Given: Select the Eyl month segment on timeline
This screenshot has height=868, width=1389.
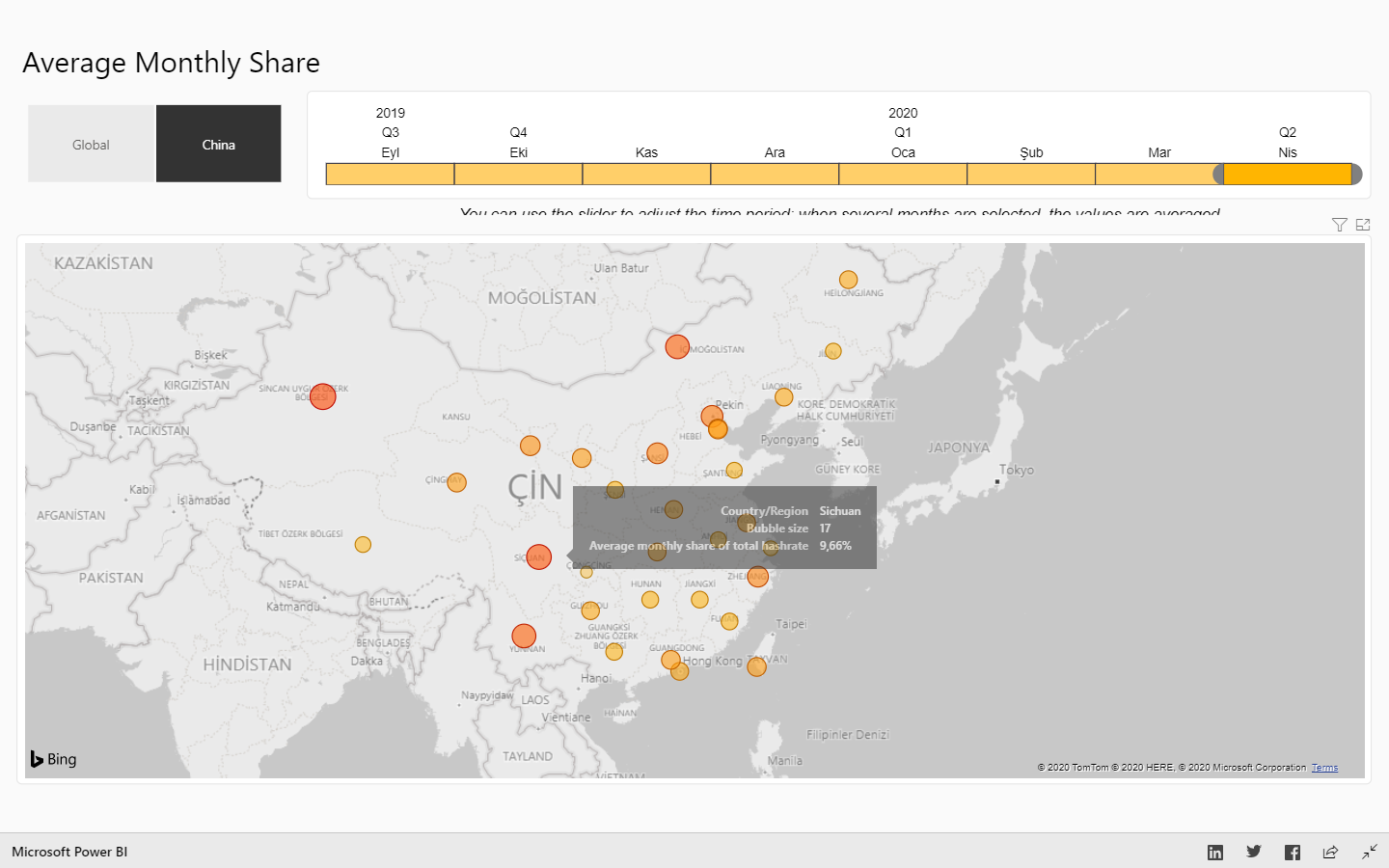Looking at the screenshot, I should coord(390,175).
